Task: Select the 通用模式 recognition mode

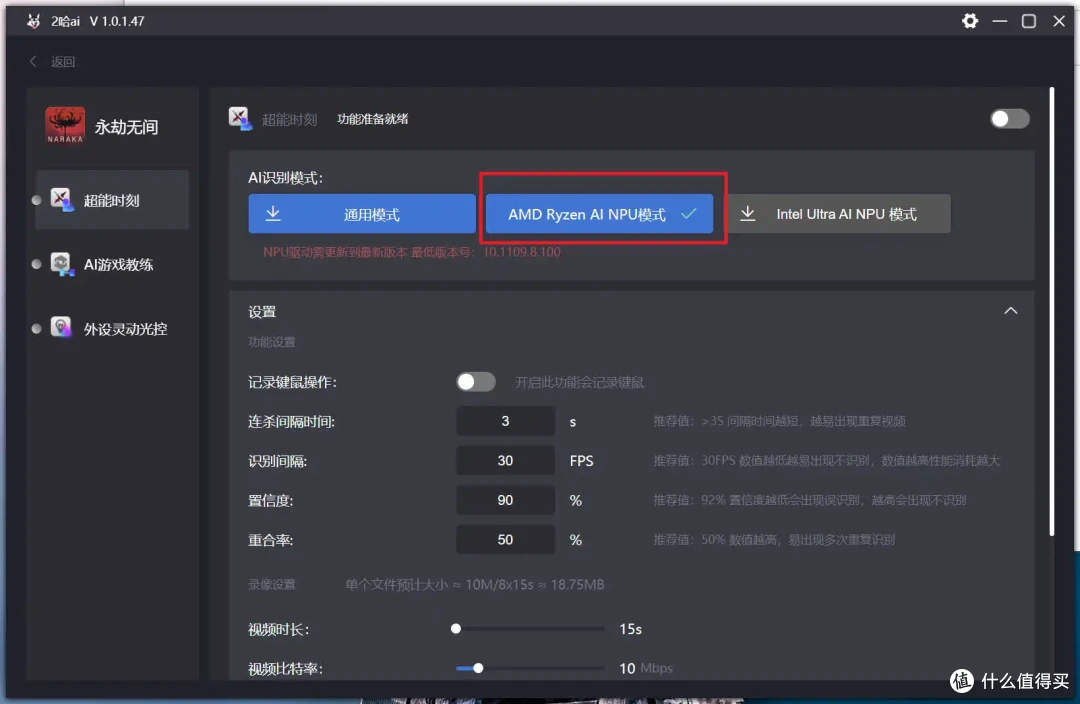Action: point(362,214)
